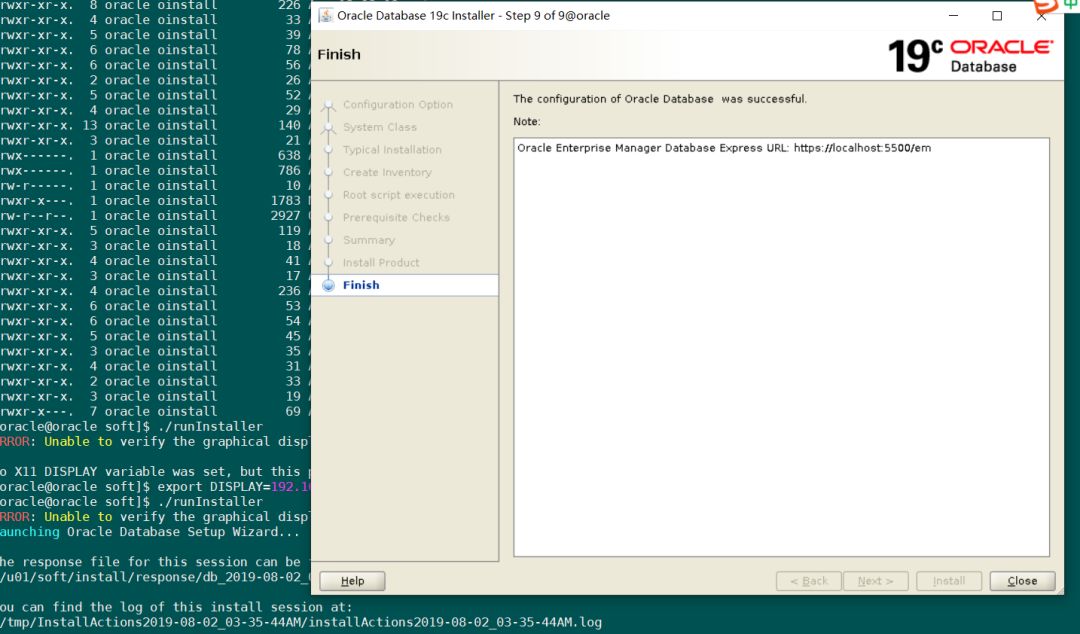Select the Root script execution step
Screen dimensions: 1080x634
tap(399, 195)
